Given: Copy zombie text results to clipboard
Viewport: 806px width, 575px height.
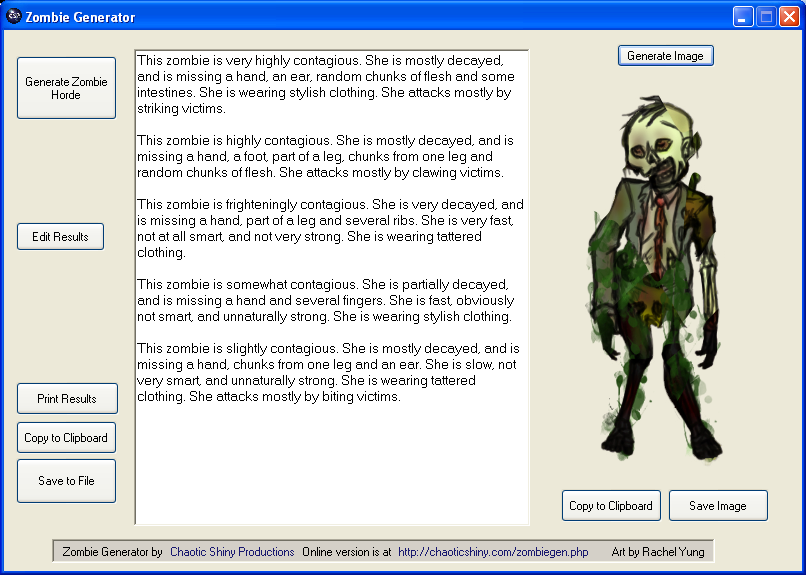Looking at the screenshot, I should 66,437.
